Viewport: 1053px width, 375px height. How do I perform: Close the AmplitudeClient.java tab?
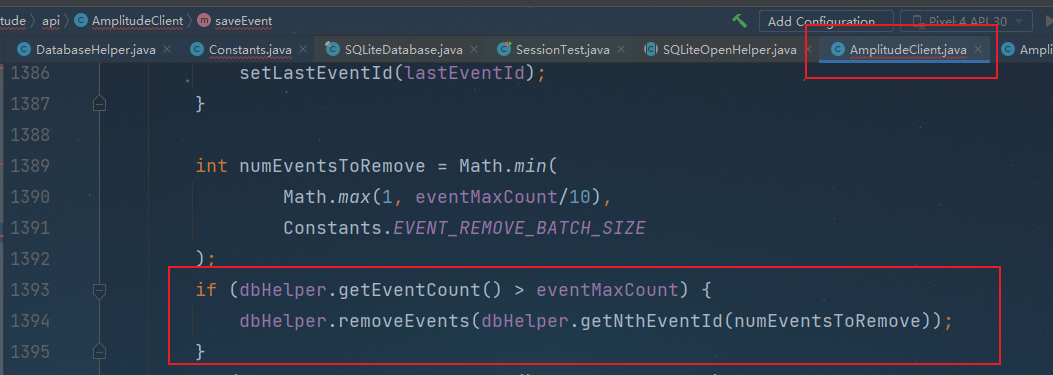(x=978, y=49)
